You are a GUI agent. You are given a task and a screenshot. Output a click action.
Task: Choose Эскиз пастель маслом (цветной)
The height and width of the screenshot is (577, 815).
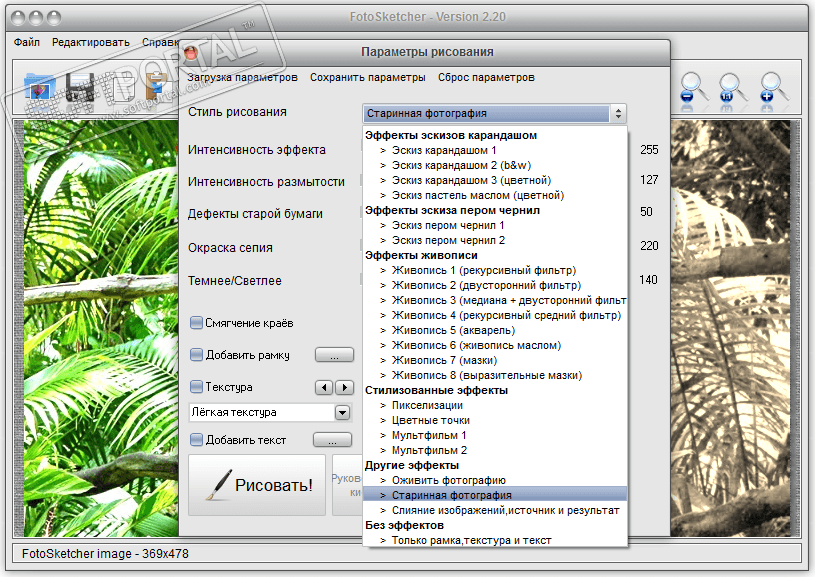point(495,195)
